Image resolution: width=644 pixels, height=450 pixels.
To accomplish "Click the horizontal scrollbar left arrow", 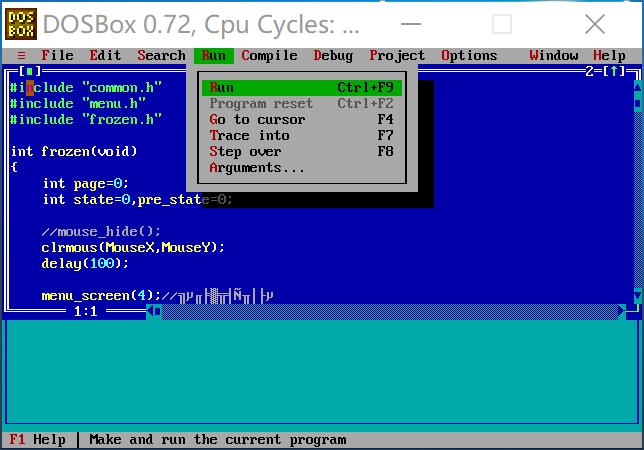I will [150, 311].
